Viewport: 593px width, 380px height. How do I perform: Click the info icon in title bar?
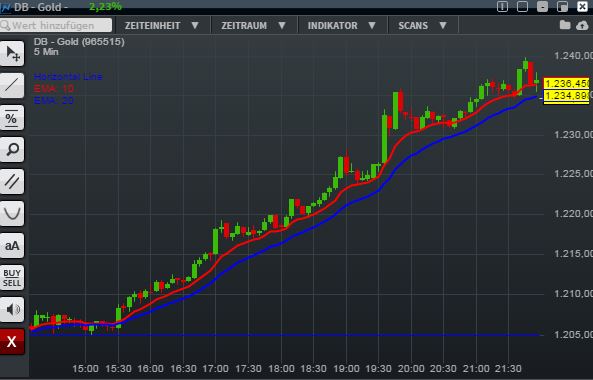coord(502,6)
